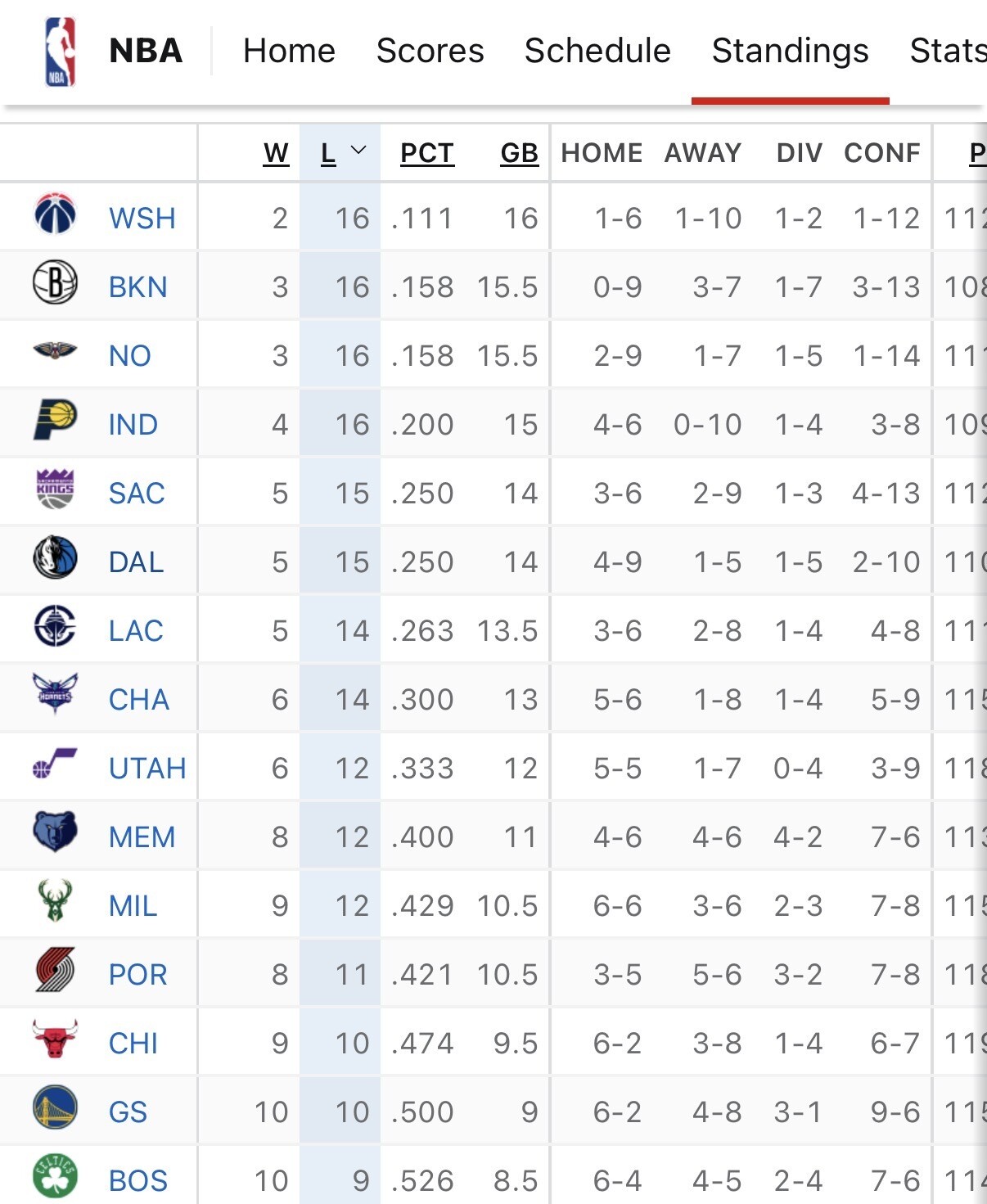Open the DAL team link
This screenshot has width=987, height=1204.
136,562
